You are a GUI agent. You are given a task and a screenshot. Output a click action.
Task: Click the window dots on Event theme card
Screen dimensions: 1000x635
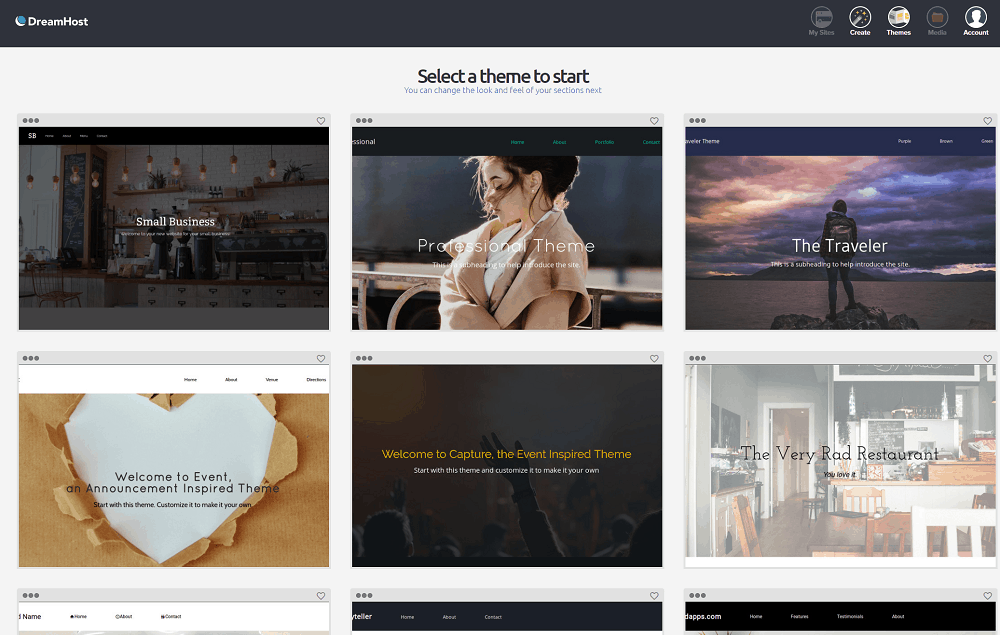31,358
